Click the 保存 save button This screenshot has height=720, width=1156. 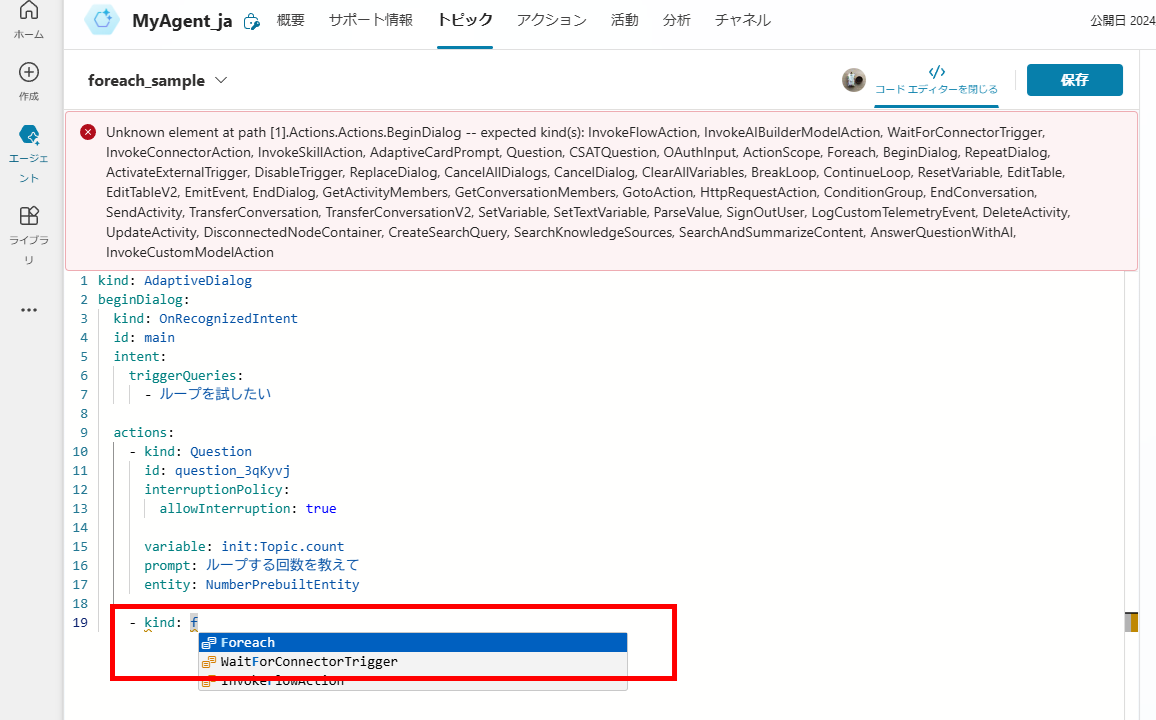point(1074,80)
